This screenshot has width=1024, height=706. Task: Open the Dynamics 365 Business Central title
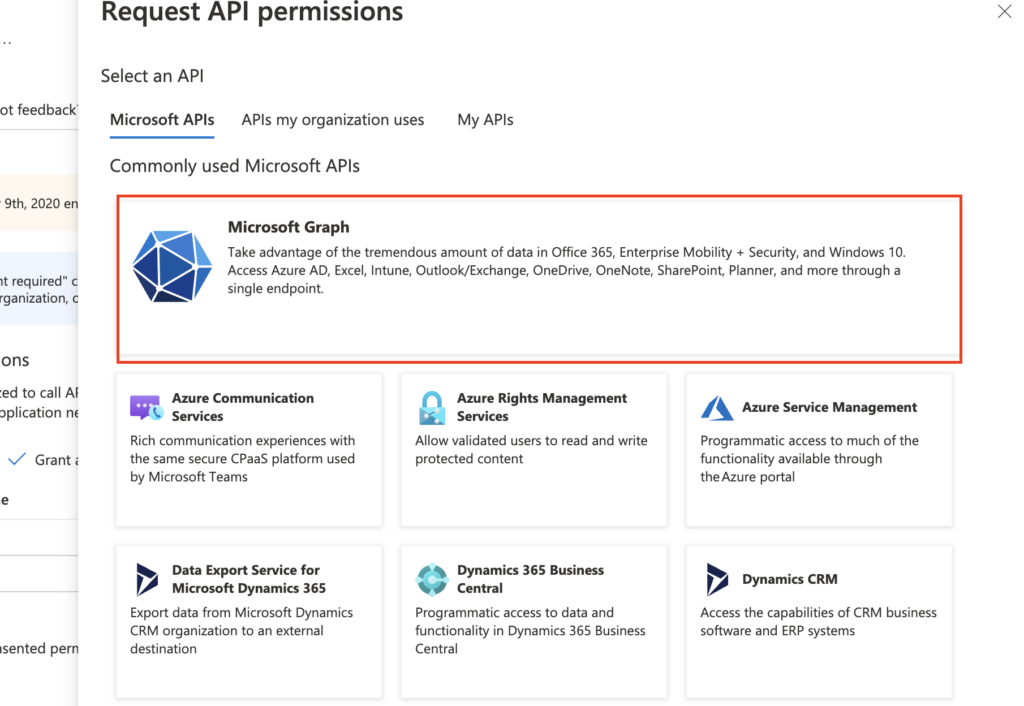pos(530,579)
